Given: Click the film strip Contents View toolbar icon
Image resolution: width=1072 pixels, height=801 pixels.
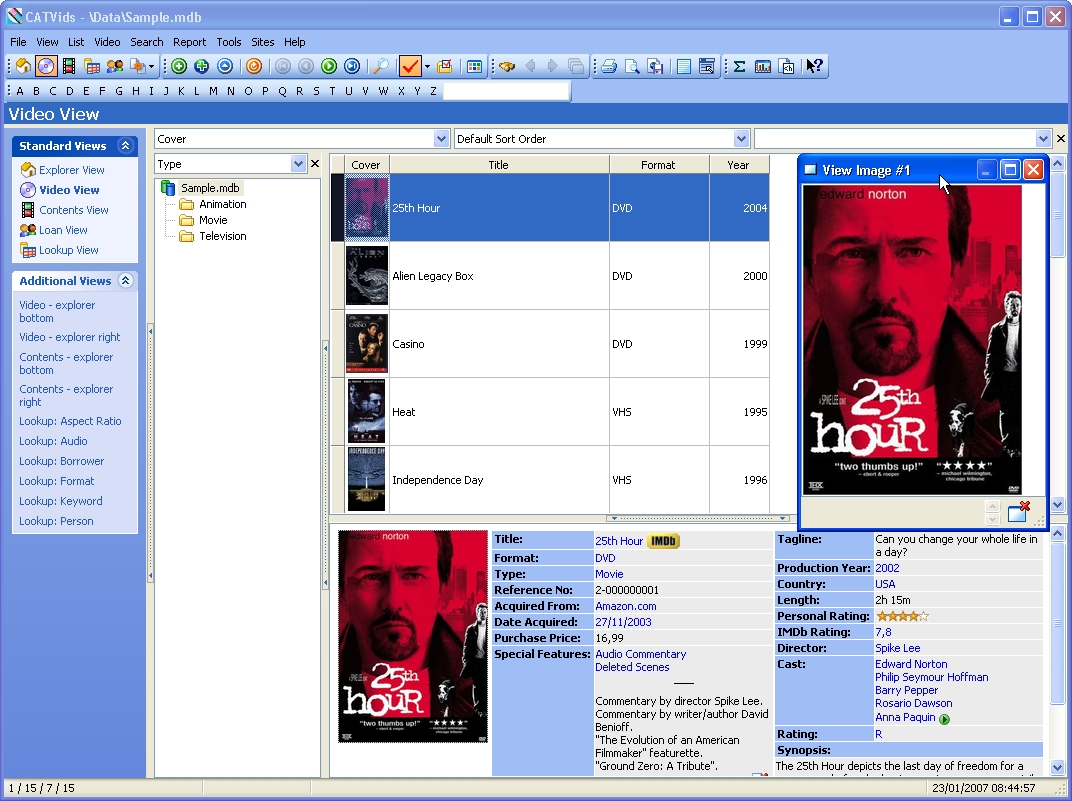Looking at the screenshot, I should point(69,66).
